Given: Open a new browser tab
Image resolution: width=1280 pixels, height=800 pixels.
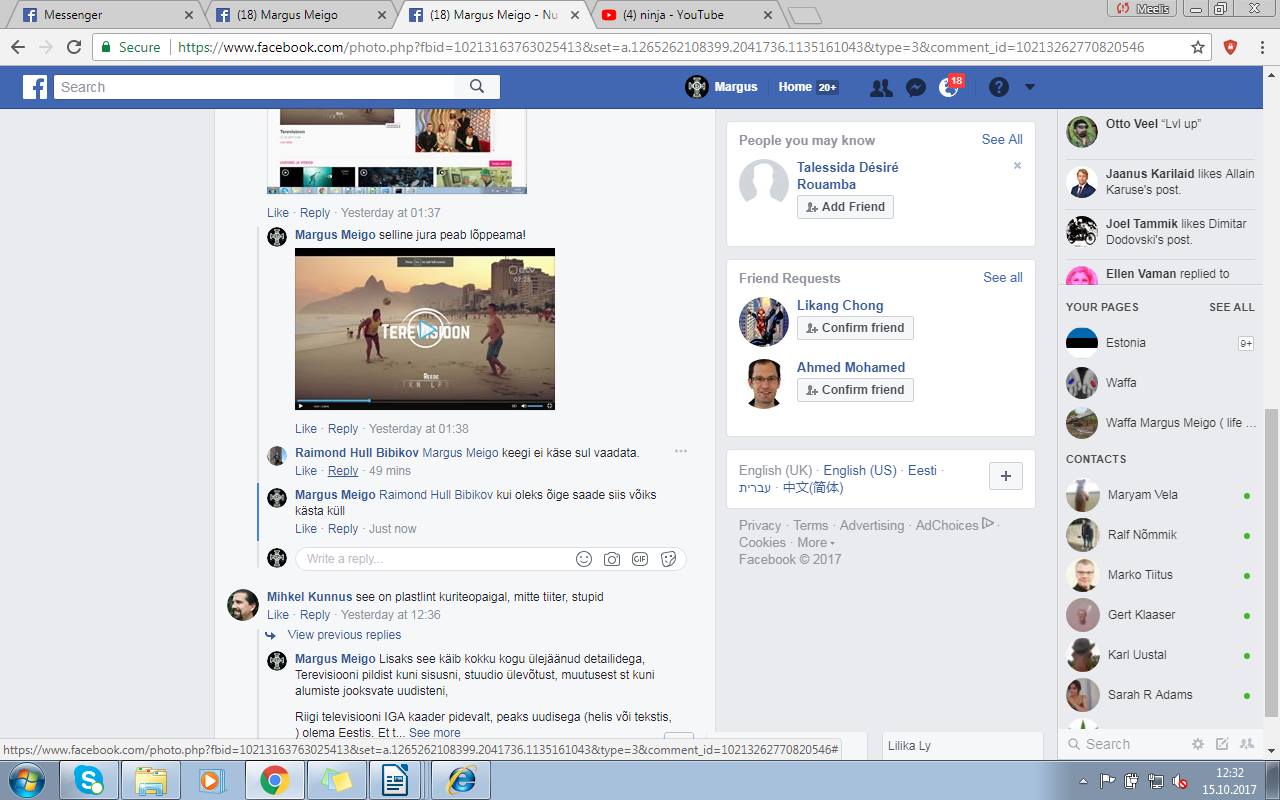Looking at the screenshot, I should tap(805, 15).
